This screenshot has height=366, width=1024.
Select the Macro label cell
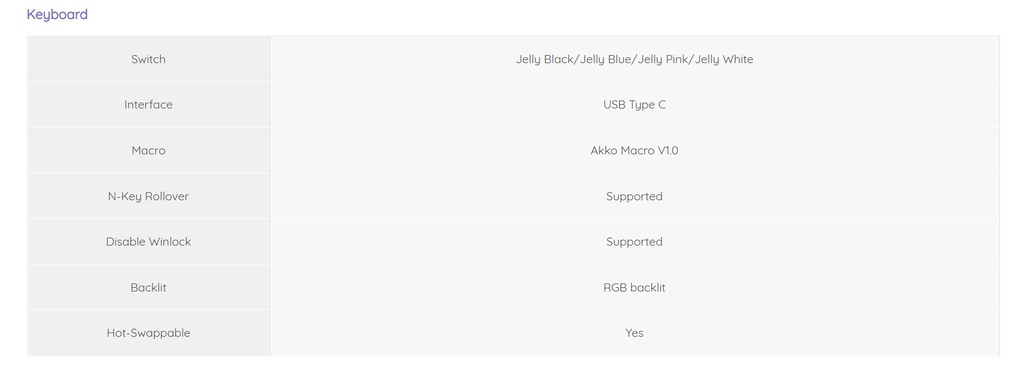(148, 150)
